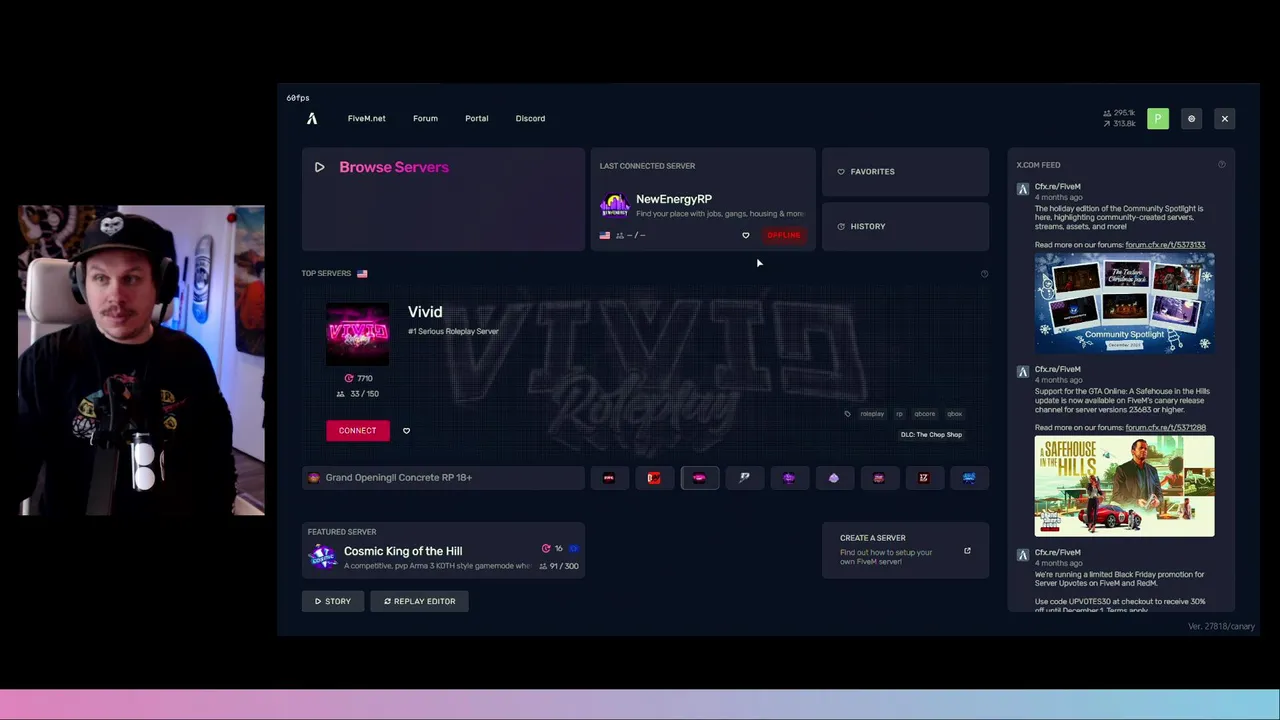Click the X.com Feed help icon
This screenshot has width=1280, height=720.
click(x=1221, y=165)
